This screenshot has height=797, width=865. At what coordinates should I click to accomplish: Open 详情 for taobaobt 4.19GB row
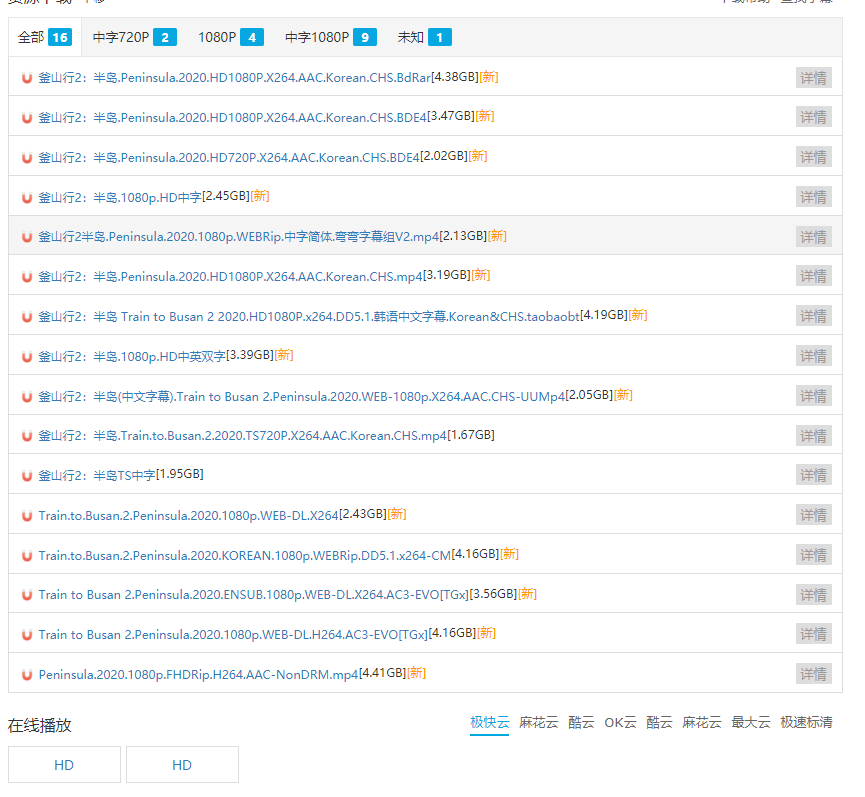813,316
